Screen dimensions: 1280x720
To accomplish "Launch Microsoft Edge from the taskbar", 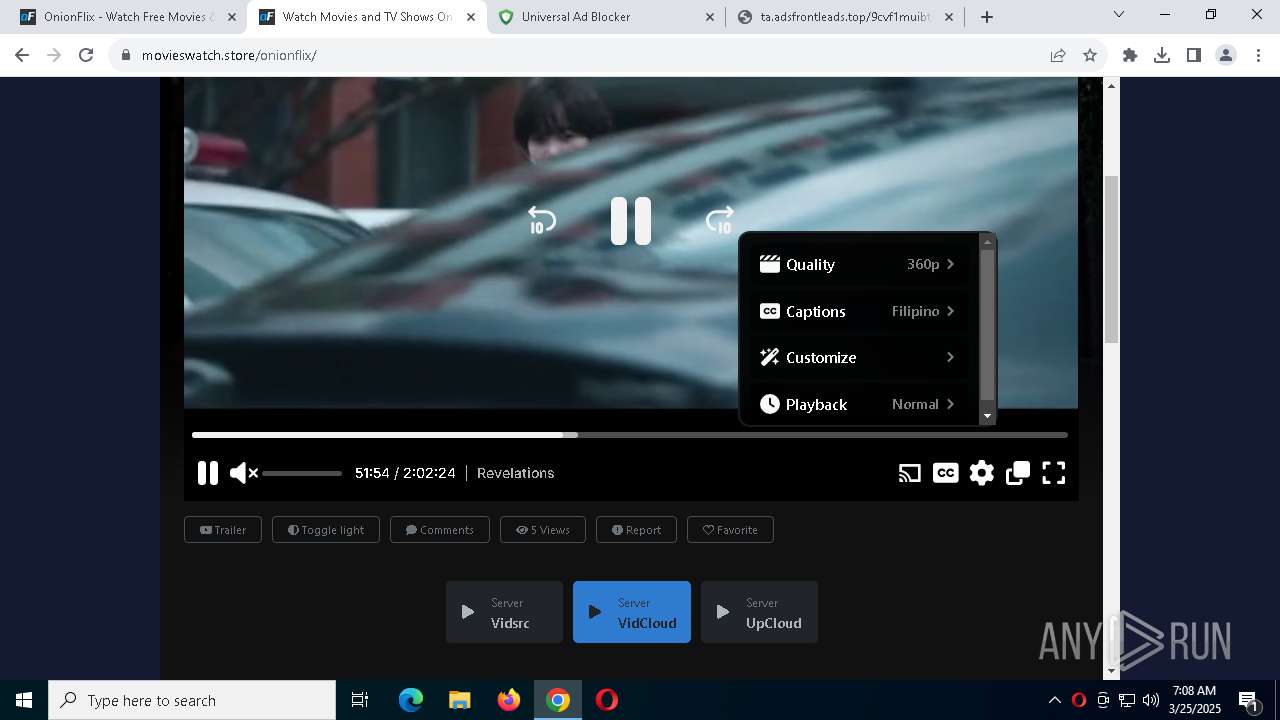I will [411, 700].
